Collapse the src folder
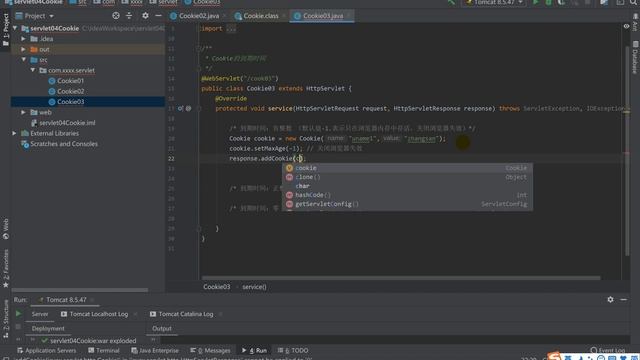 (x=23, y=60)
